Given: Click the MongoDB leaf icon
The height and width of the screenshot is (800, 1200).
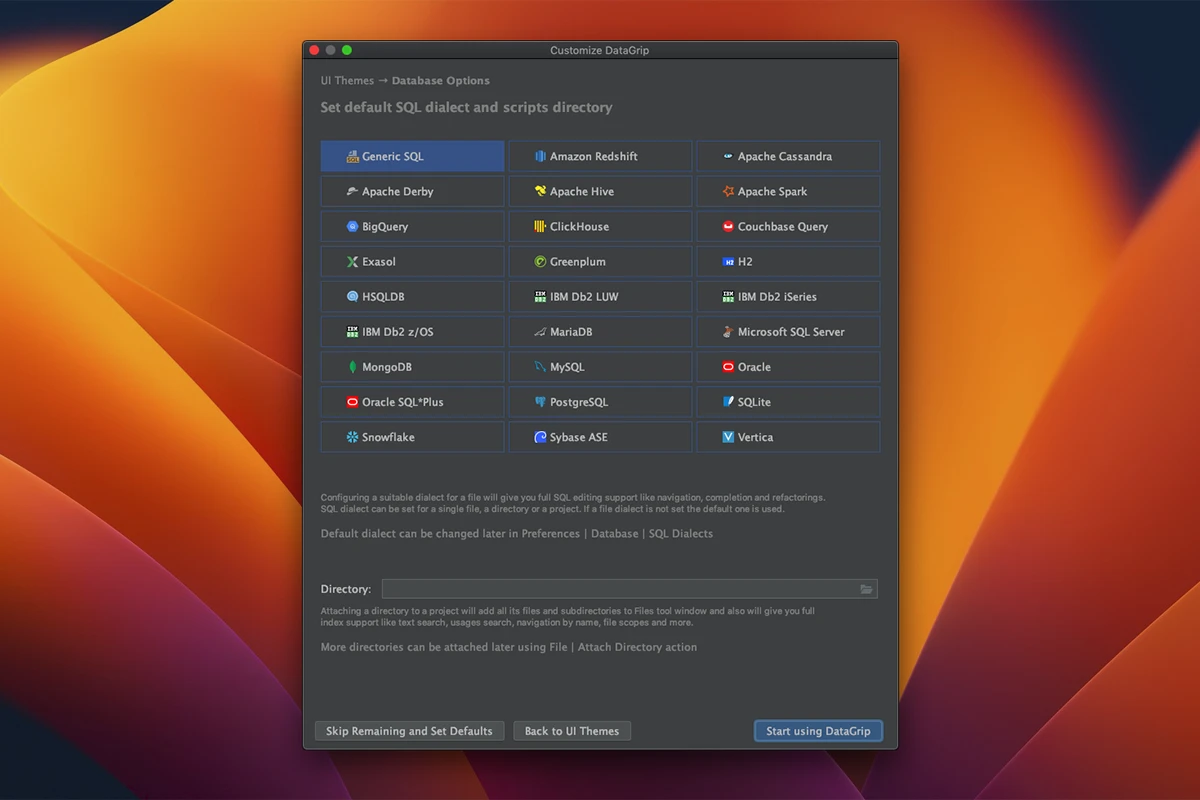Looking at the screenshot, I should [x=353, y=366].
